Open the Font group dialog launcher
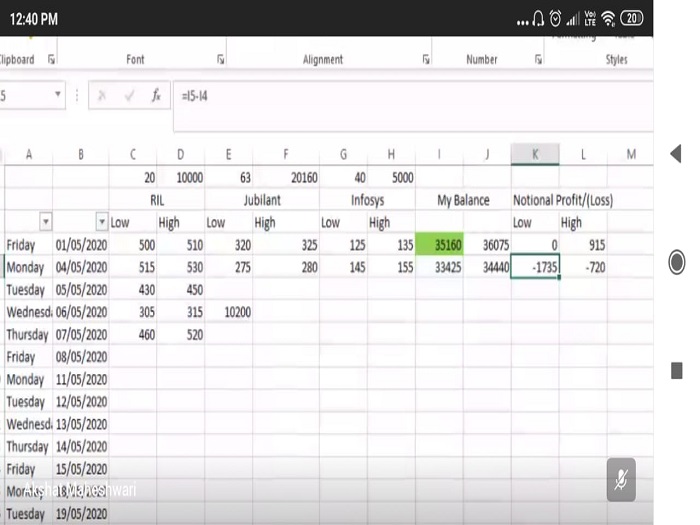The height and width of the screenshot is (525, 700). pos(221,59)
